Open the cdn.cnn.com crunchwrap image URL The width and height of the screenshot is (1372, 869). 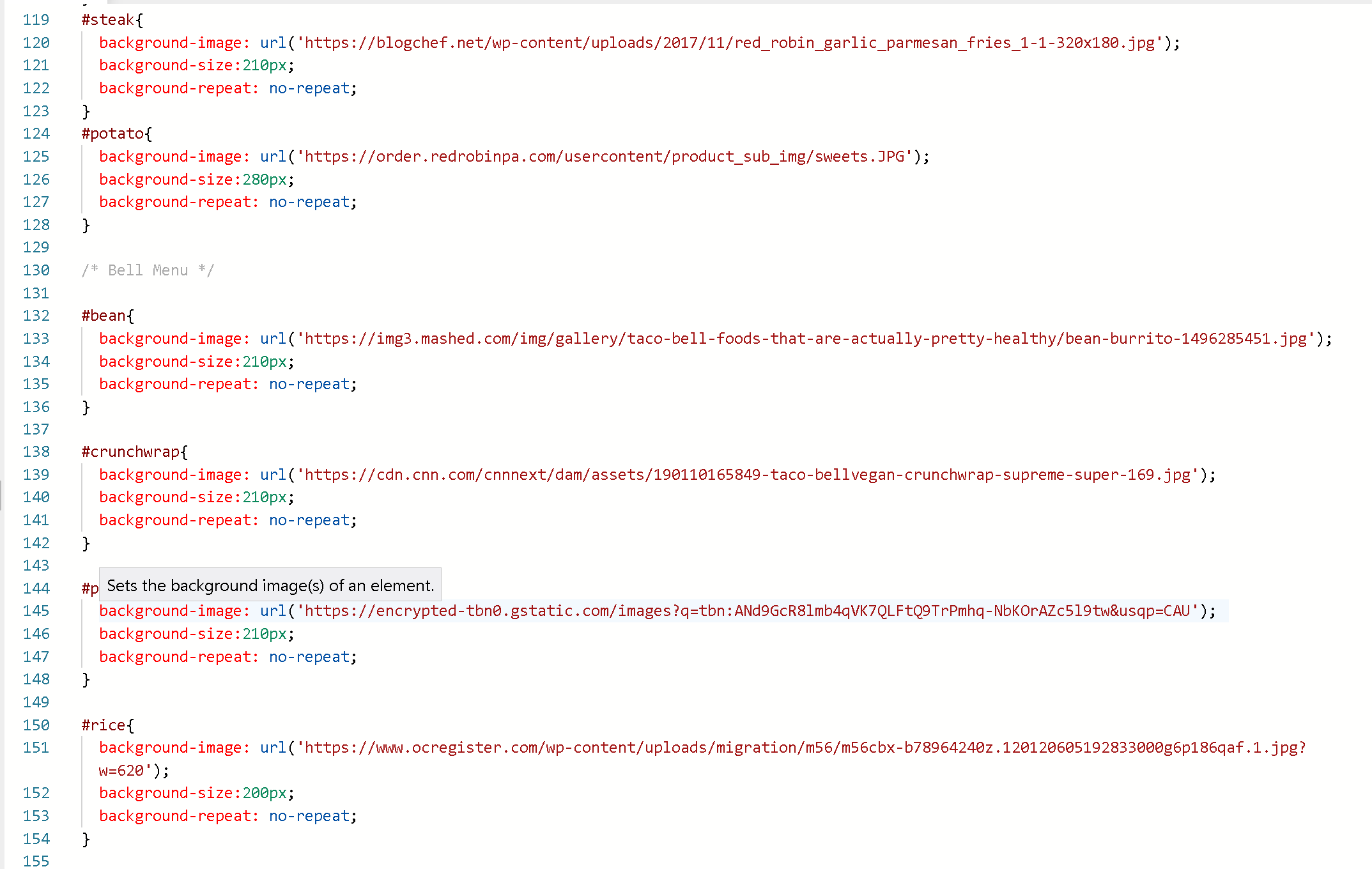[x=746, y=475]
